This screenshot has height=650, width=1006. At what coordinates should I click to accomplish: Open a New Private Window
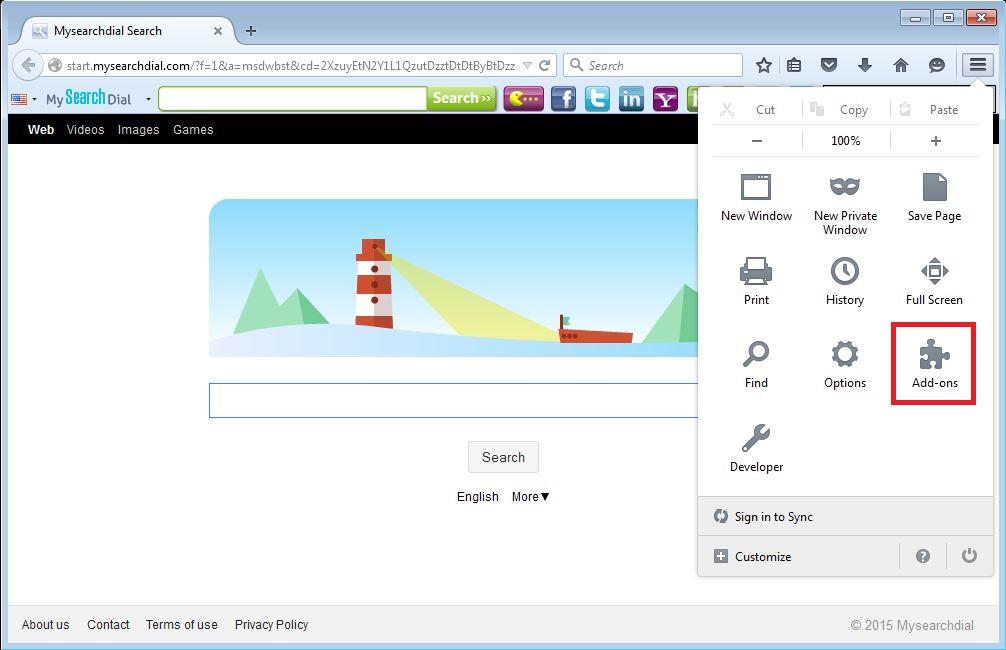click(845, 203)
